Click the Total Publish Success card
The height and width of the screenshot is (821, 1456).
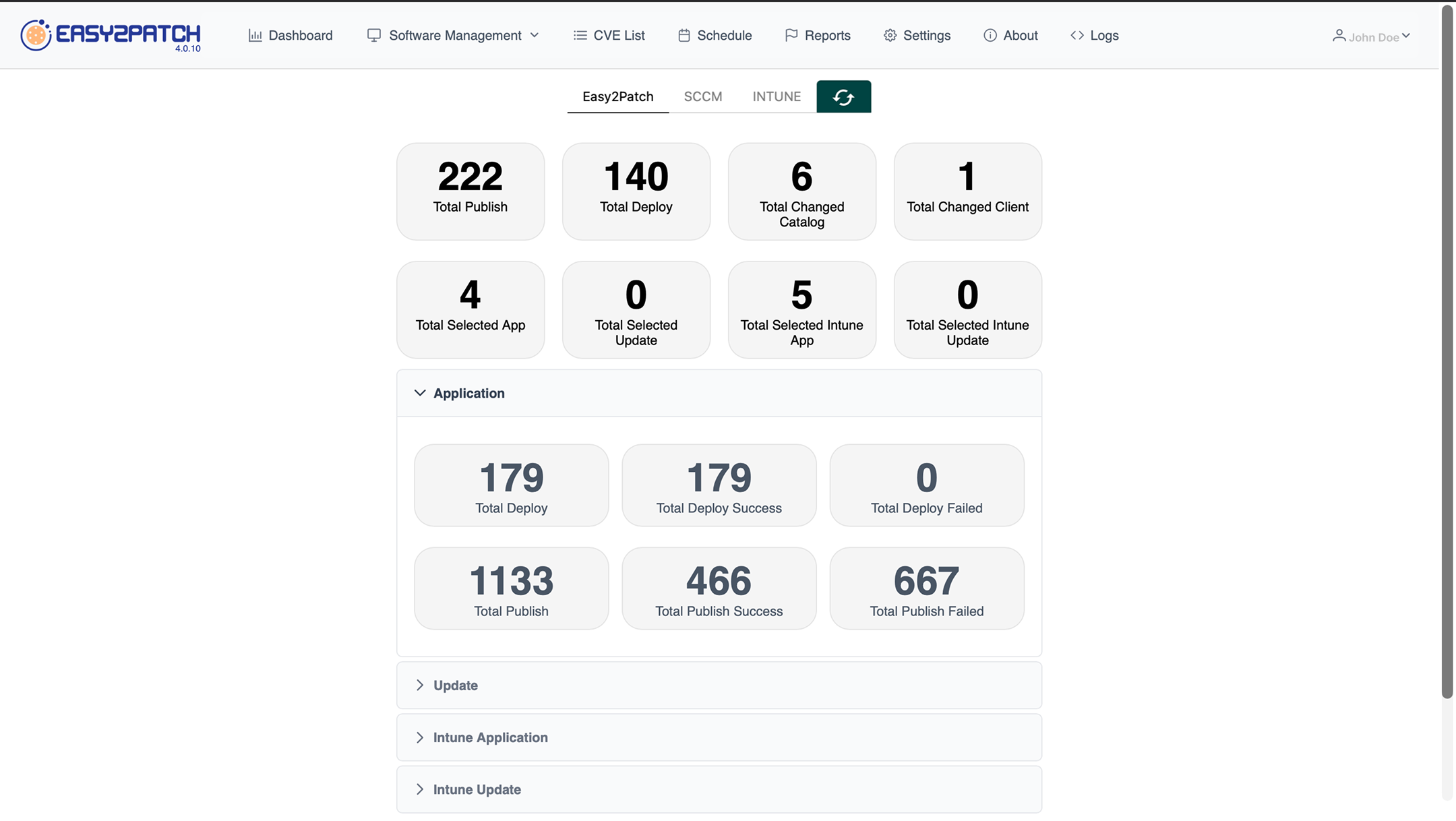pyautogui.click(x=719, y=588)
